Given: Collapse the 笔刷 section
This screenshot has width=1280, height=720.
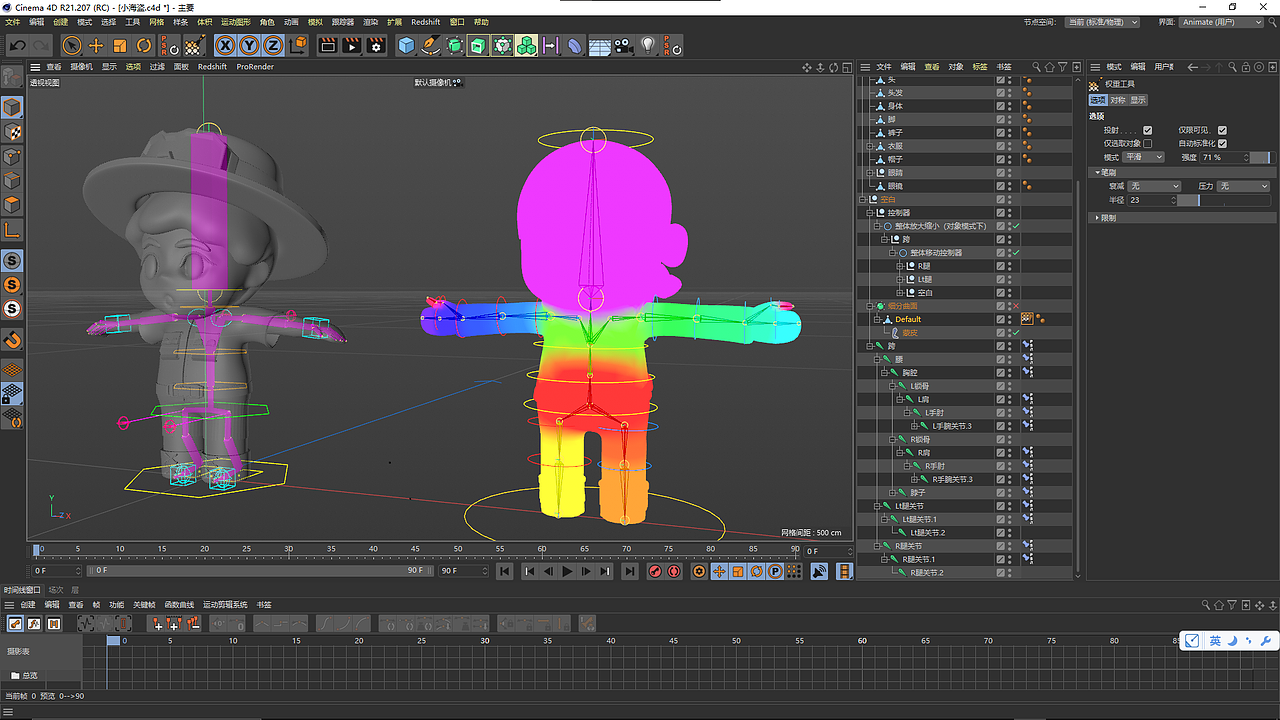Looking at the screenshot, I should pyautogui.click(x=1098, y=173).
